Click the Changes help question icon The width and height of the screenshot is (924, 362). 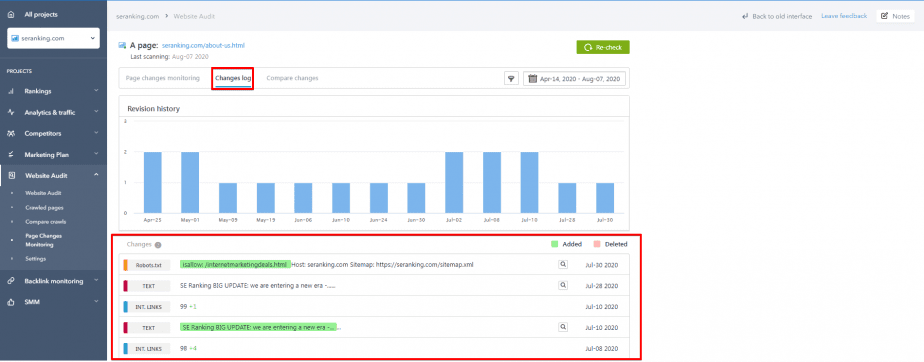point(158,245)
